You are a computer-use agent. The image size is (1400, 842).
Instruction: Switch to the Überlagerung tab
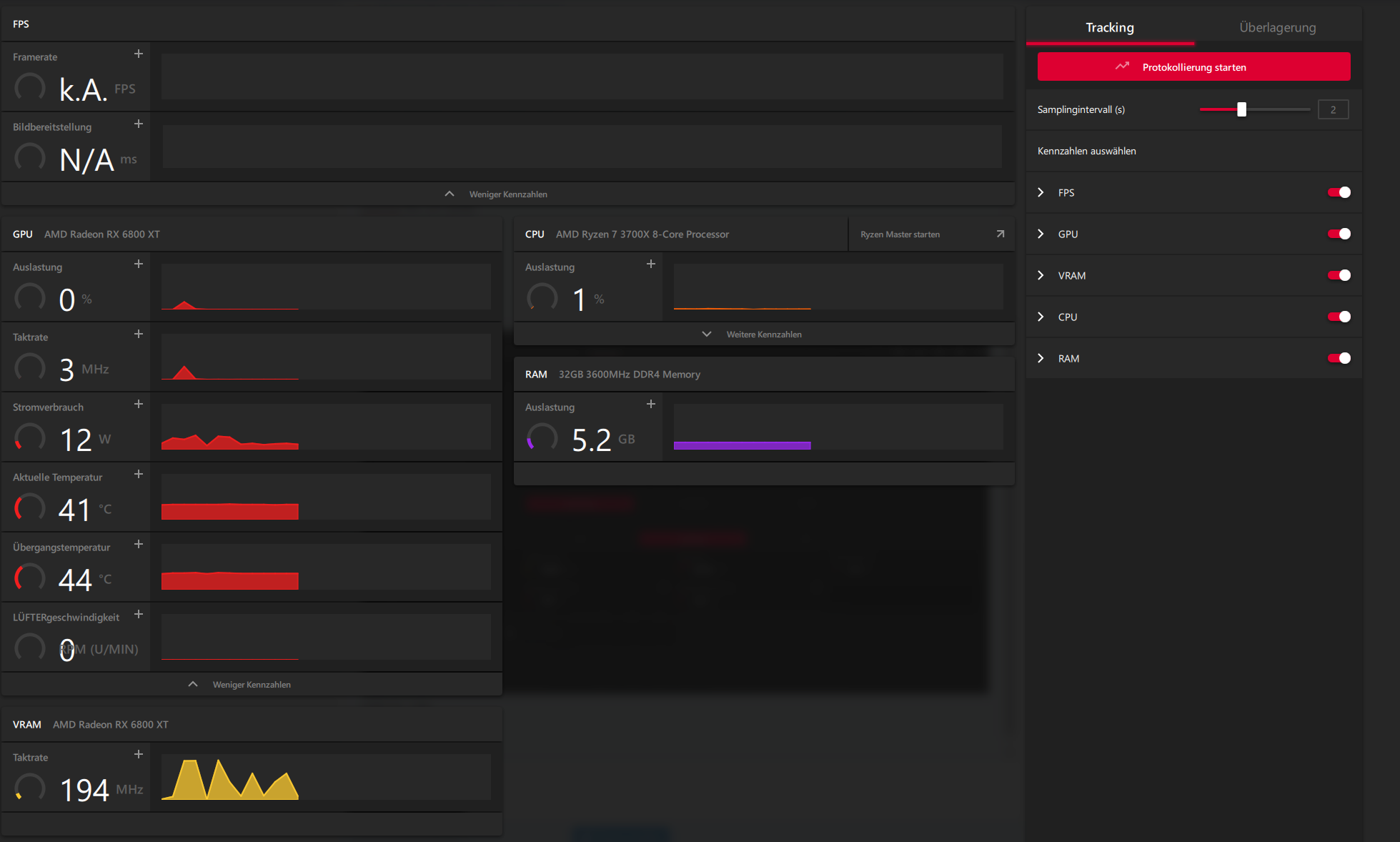(x=1277, y=28)
